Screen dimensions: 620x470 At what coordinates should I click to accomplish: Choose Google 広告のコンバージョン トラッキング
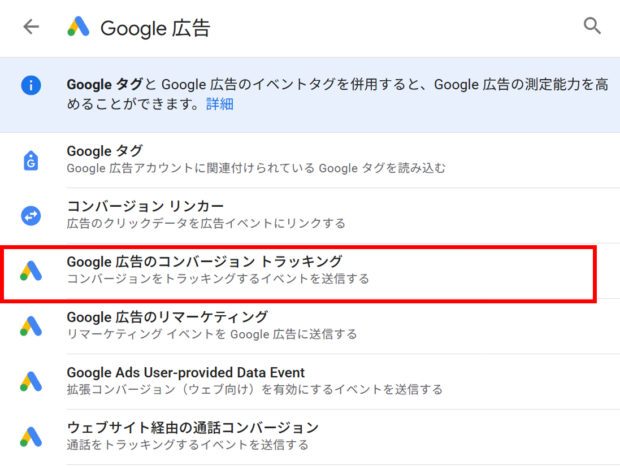coord(204,261)
